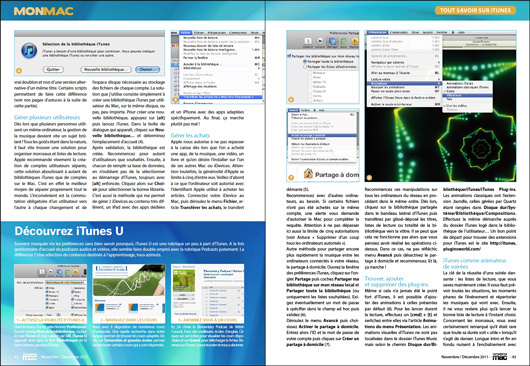The image size is (530, 366).
Task: Toggle the Ping checkbox in Général preferences
Action: coord(73,296)
